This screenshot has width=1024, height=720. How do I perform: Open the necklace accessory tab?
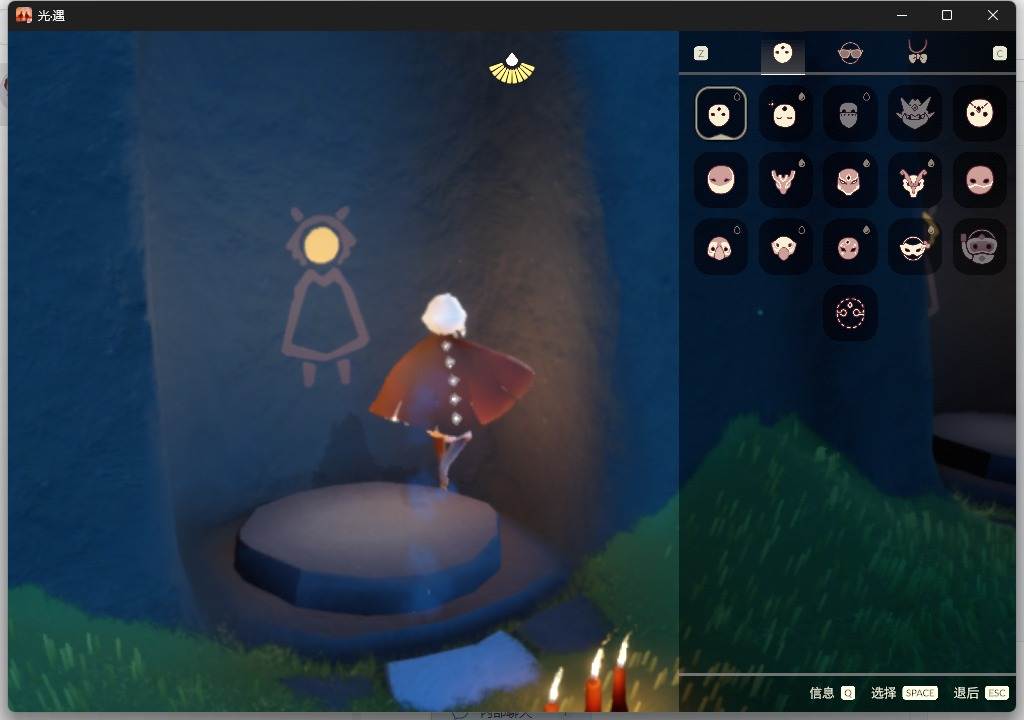[x=918, y=52]
